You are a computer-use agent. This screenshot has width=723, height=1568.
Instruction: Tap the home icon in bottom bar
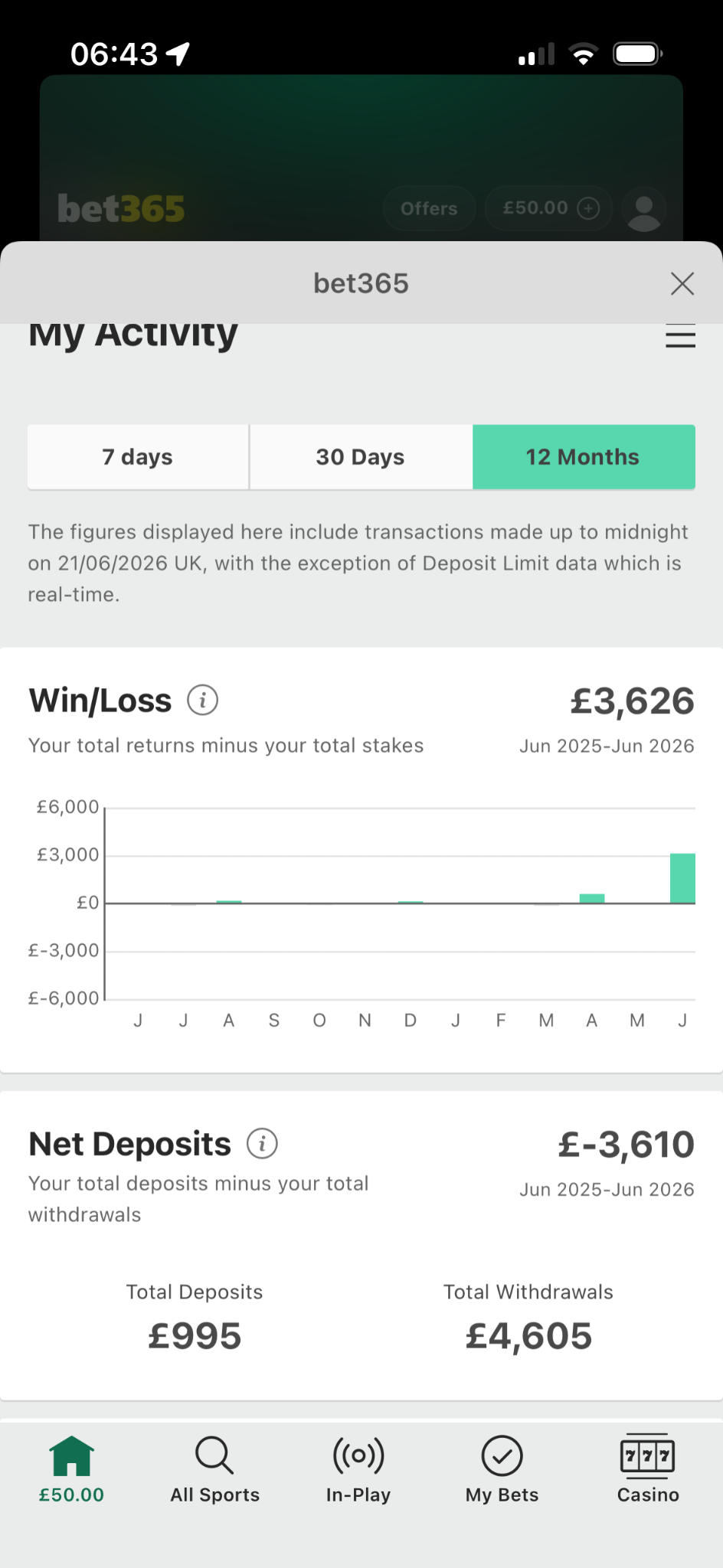(71, 1455)
